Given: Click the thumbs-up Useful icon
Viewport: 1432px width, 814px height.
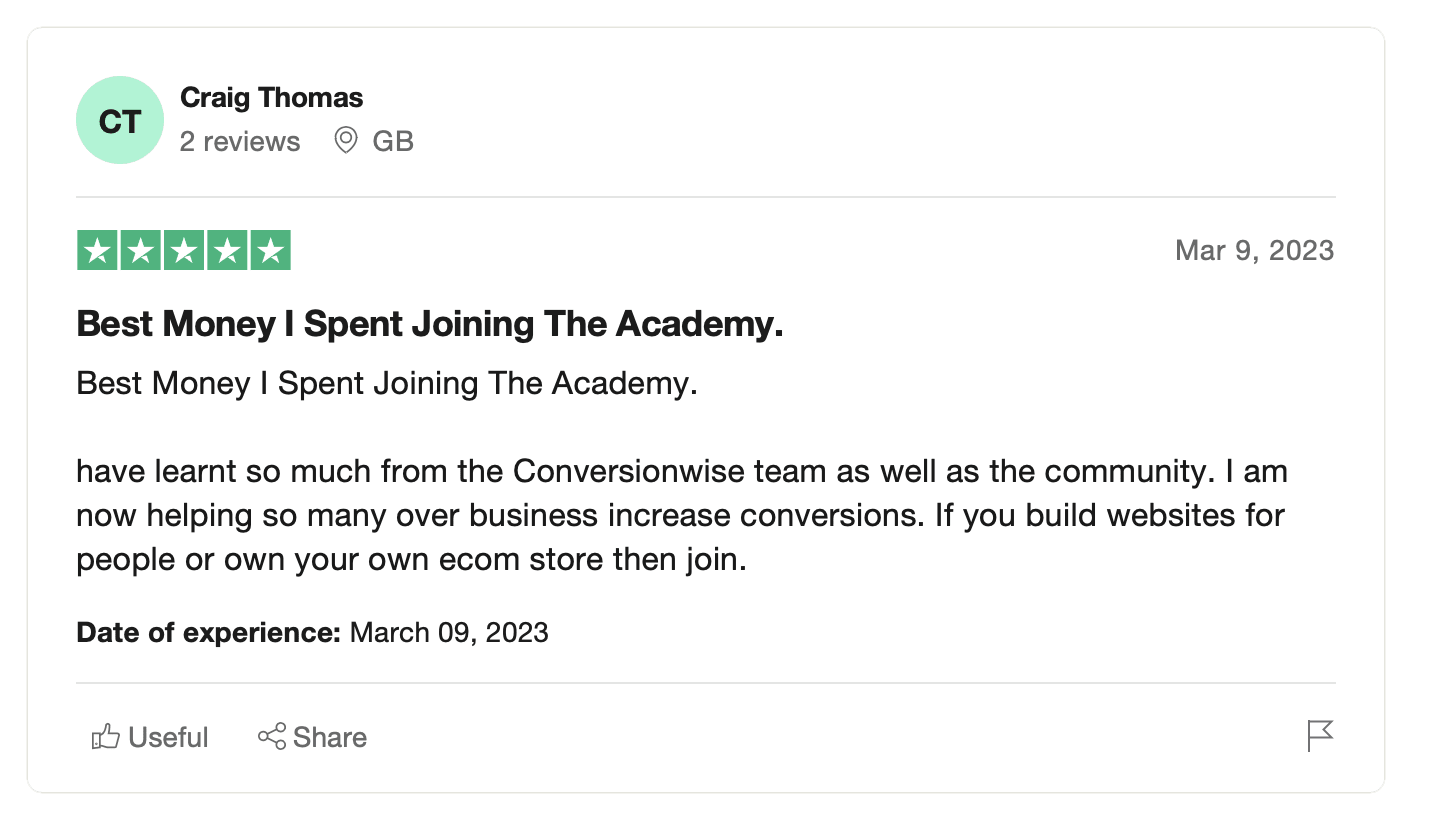Looking at the screenshot, I should (105, 738).
